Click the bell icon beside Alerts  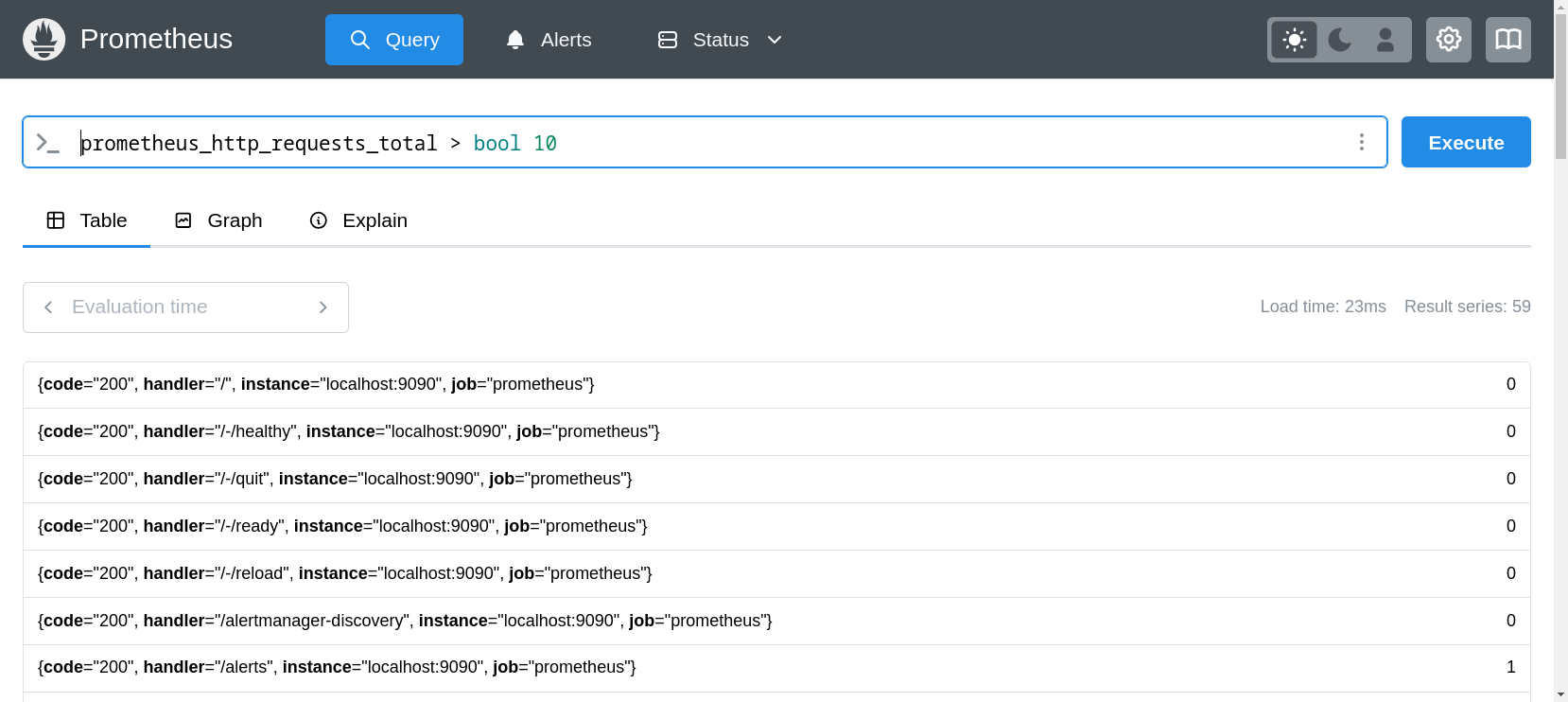point(515,40)
